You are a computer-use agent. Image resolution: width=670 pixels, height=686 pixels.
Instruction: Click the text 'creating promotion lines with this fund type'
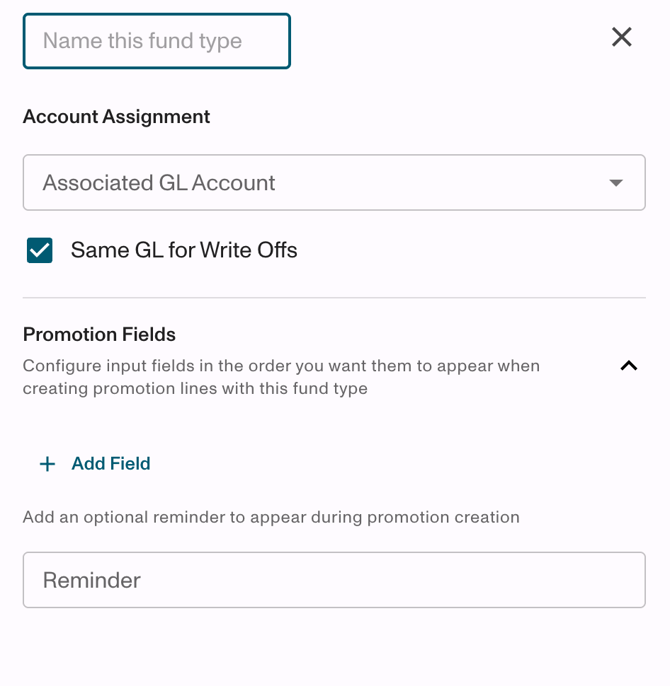[195, 389]
